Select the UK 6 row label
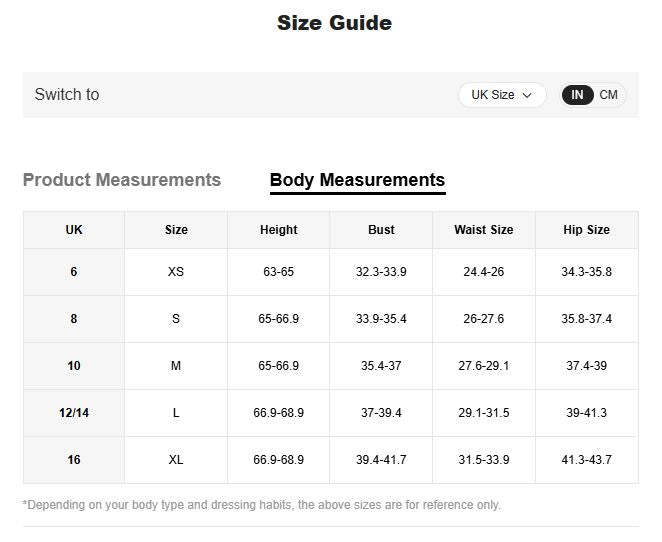 point(74,272)
